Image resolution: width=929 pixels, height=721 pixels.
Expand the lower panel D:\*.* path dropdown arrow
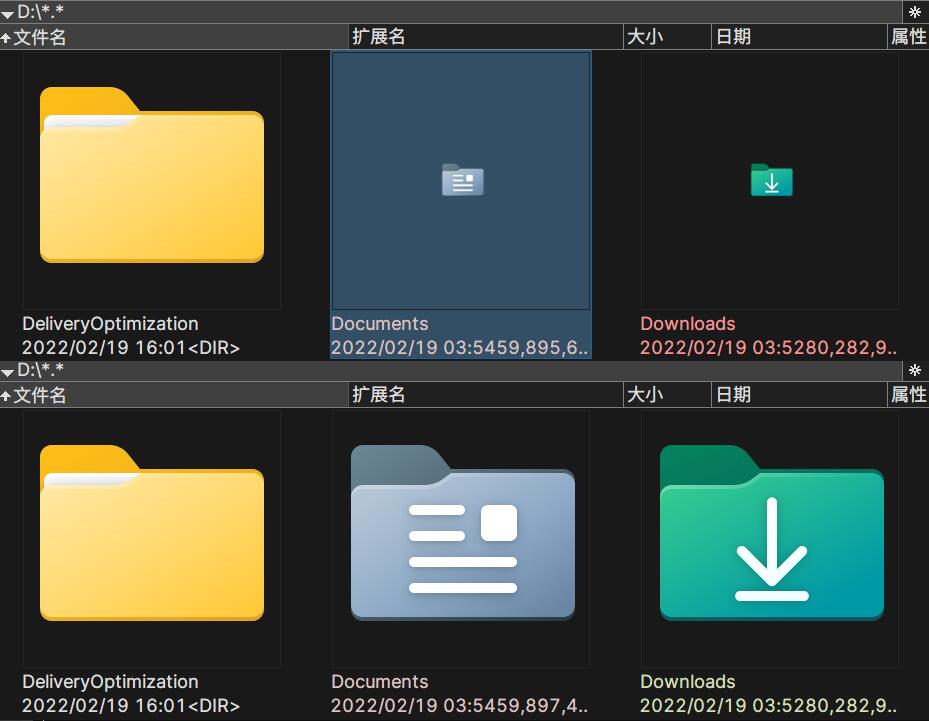8,371
